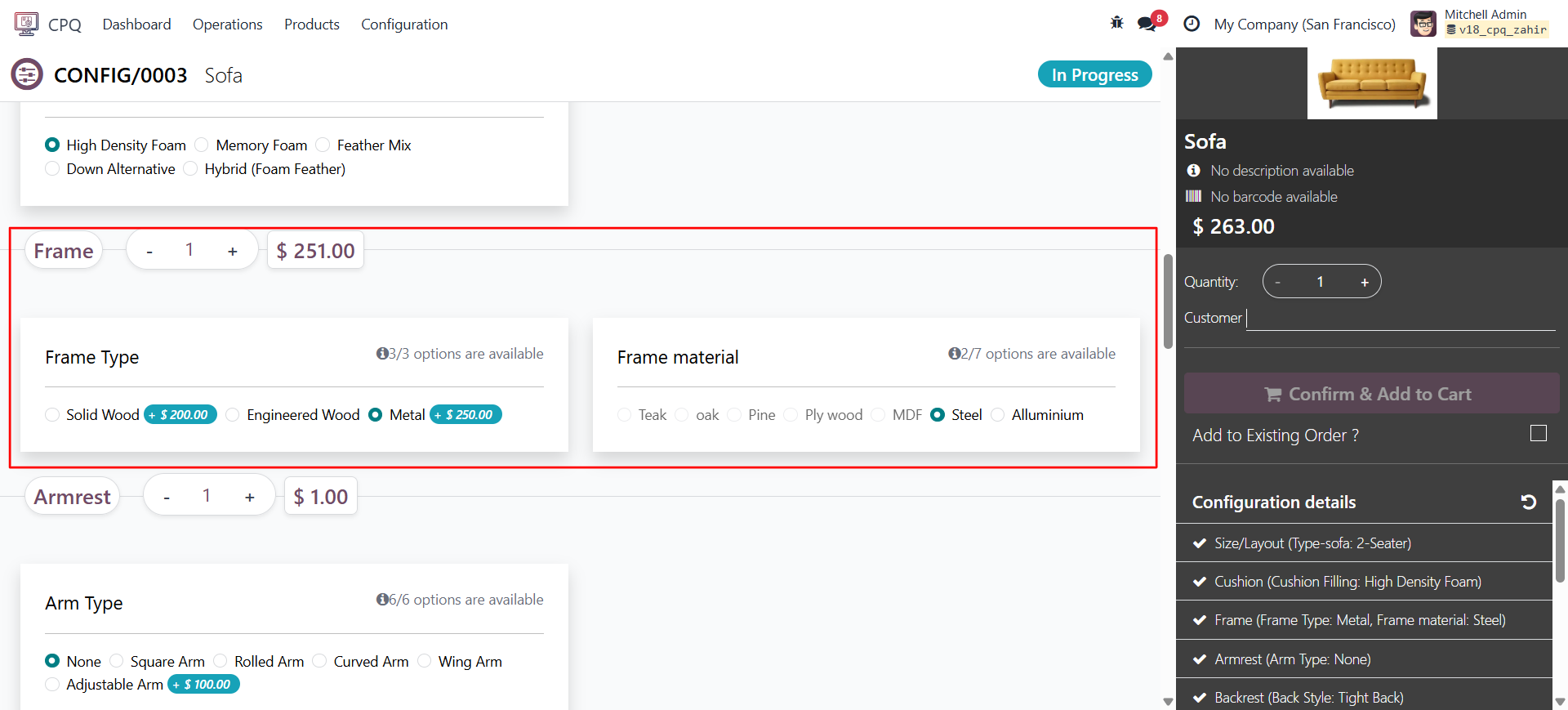Check Add to Existing Order checkbox
1568x710 pixels.
click(1538, 433)
